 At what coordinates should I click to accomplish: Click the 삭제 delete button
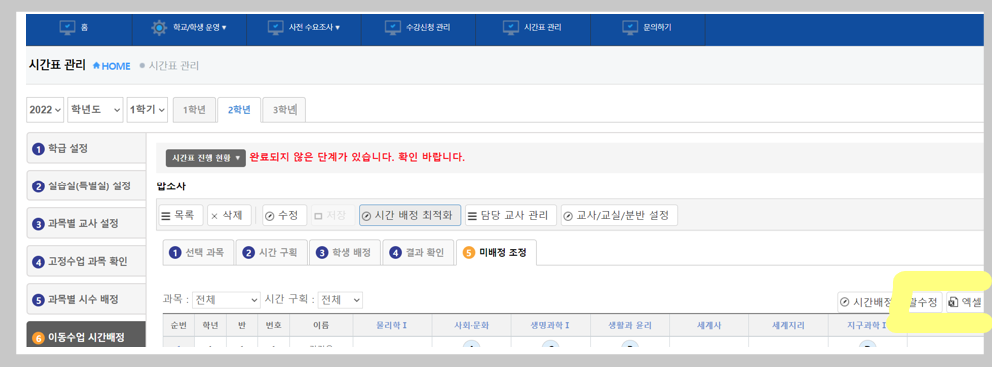point(229,215)
